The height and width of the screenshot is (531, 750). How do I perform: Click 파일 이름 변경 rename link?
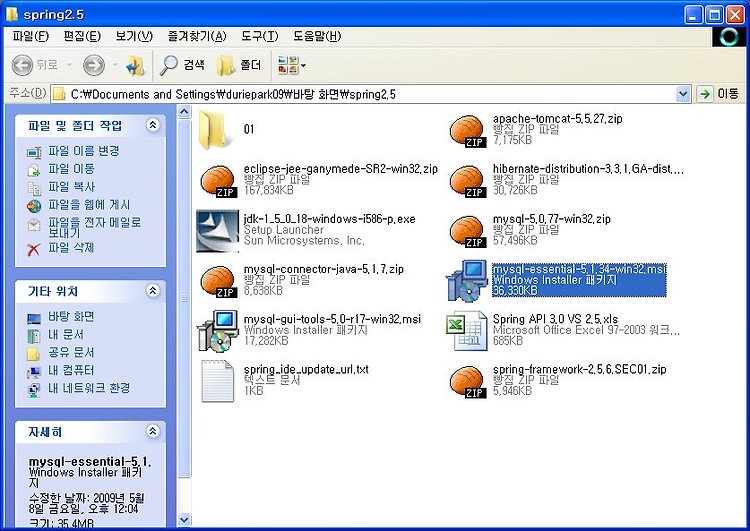84,151
